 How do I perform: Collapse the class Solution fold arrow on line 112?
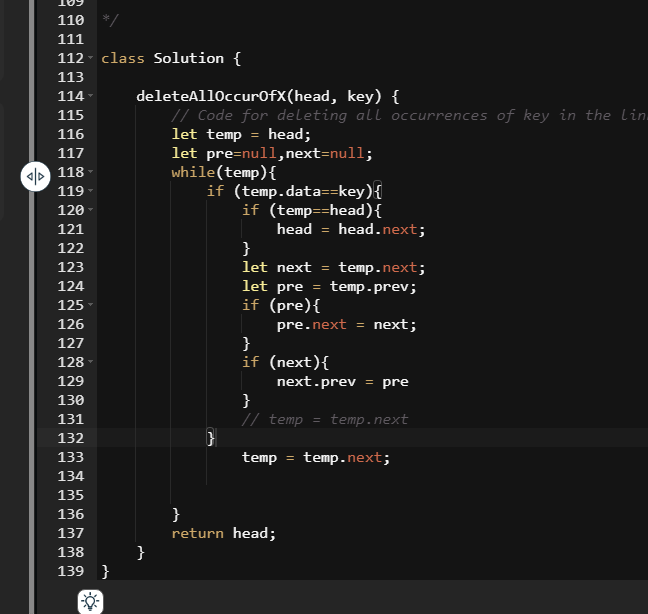coord(91,58)
